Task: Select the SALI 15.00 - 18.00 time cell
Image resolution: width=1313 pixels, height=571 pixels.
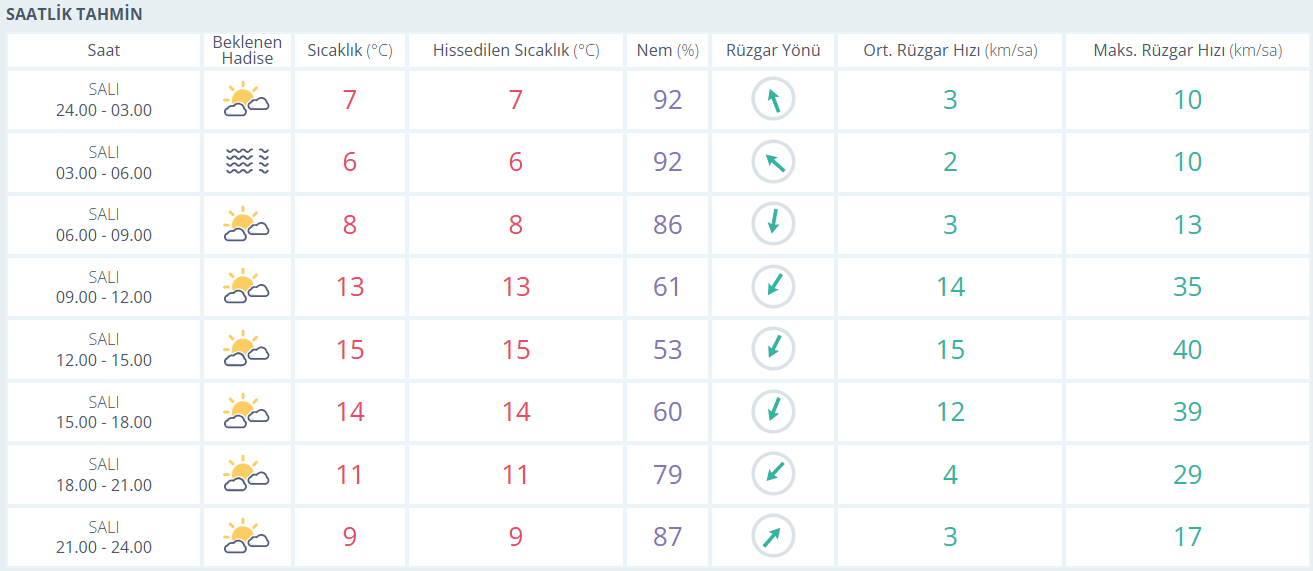Action: pos(104,412)
